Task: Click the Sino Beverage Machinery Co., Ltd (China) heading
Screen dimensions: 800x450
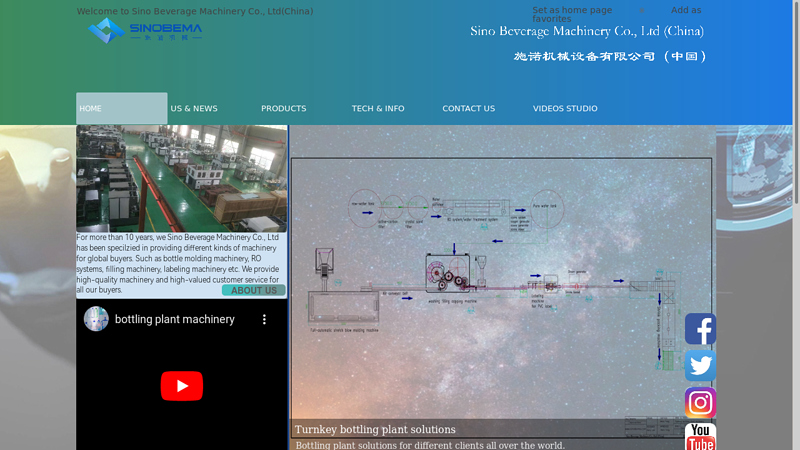Action: click(587, 31)
